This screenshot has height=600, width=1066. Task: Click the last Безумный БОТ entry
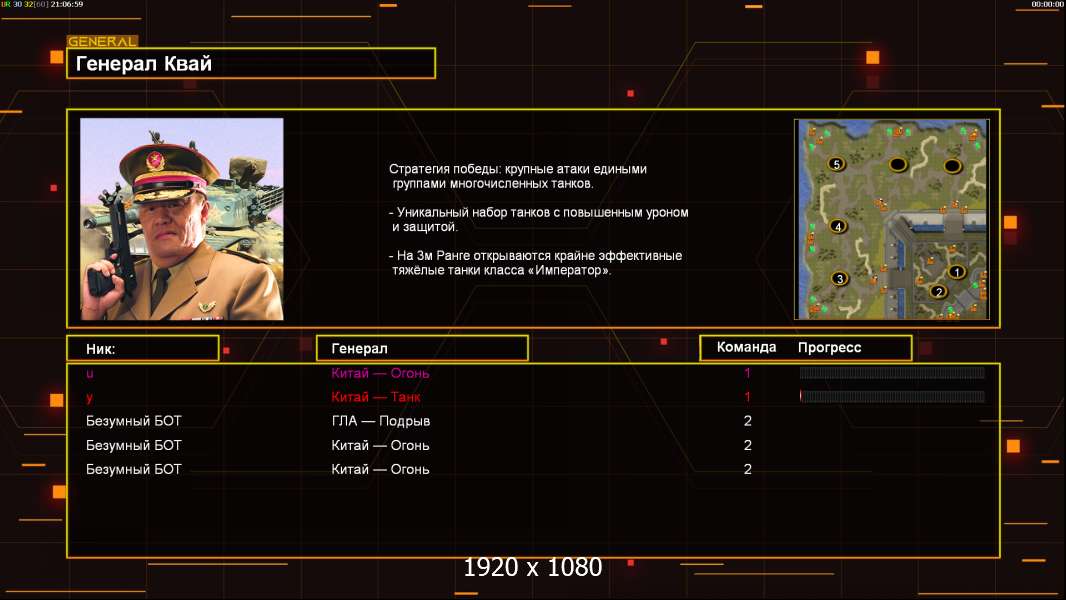[x=133, y=470]
